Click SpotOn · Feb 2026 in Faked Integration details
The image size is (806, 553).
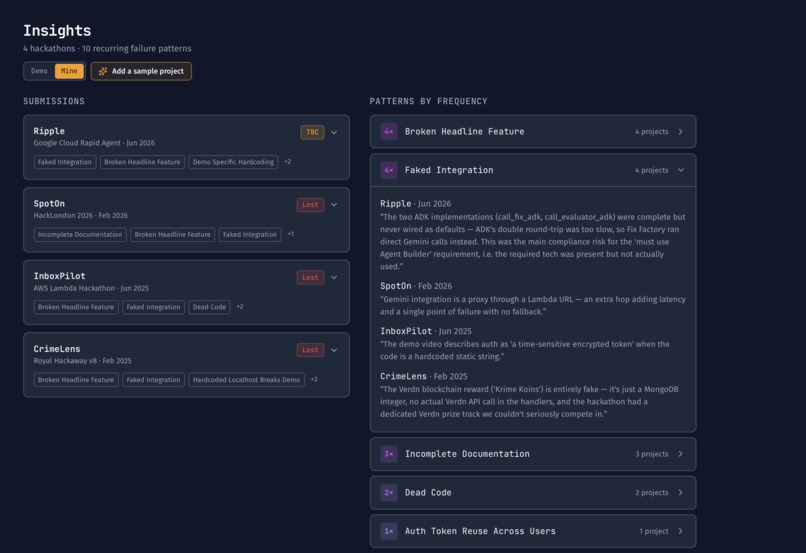pos(416,286)
